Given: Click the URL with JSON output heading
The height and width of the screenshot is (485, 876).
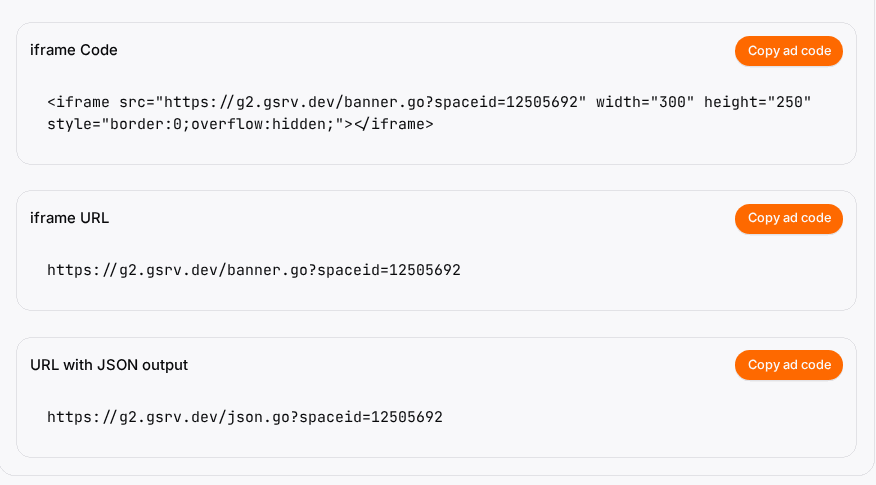Looking at the screenshot, I should pyautogui.click(x=109, y=365).
